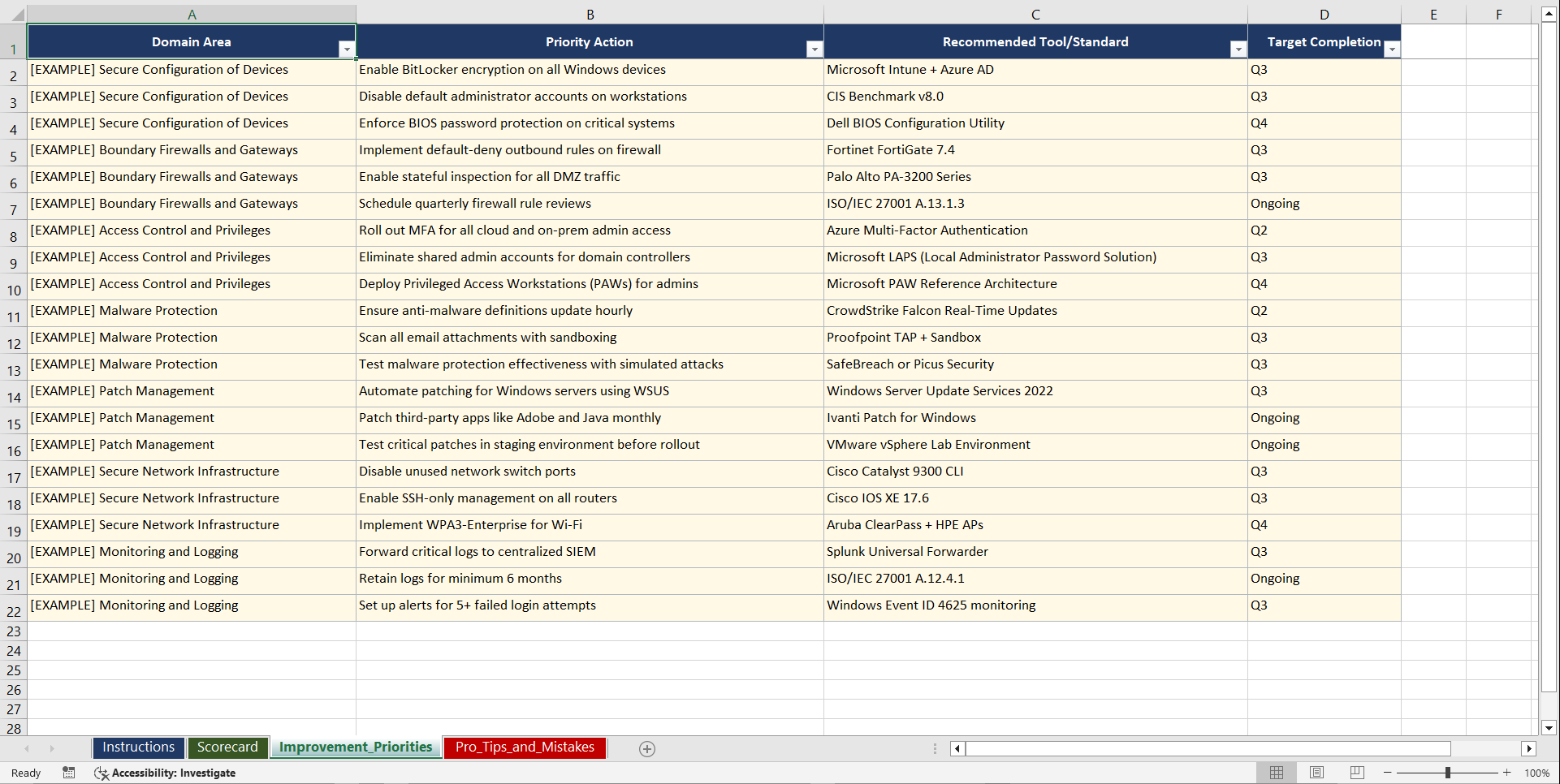Select the Pro_Tips_and_Mistakes sheet tab
Viewport: 1560px width, 784px height.
coord(525,747)
